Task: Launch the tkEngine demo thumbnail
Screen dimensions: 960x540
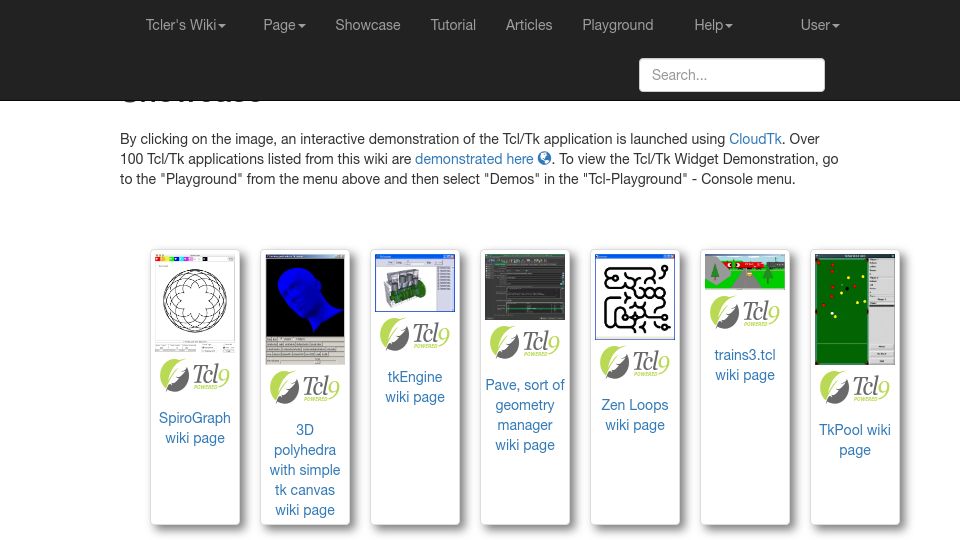Action: [x=415, y=283]
